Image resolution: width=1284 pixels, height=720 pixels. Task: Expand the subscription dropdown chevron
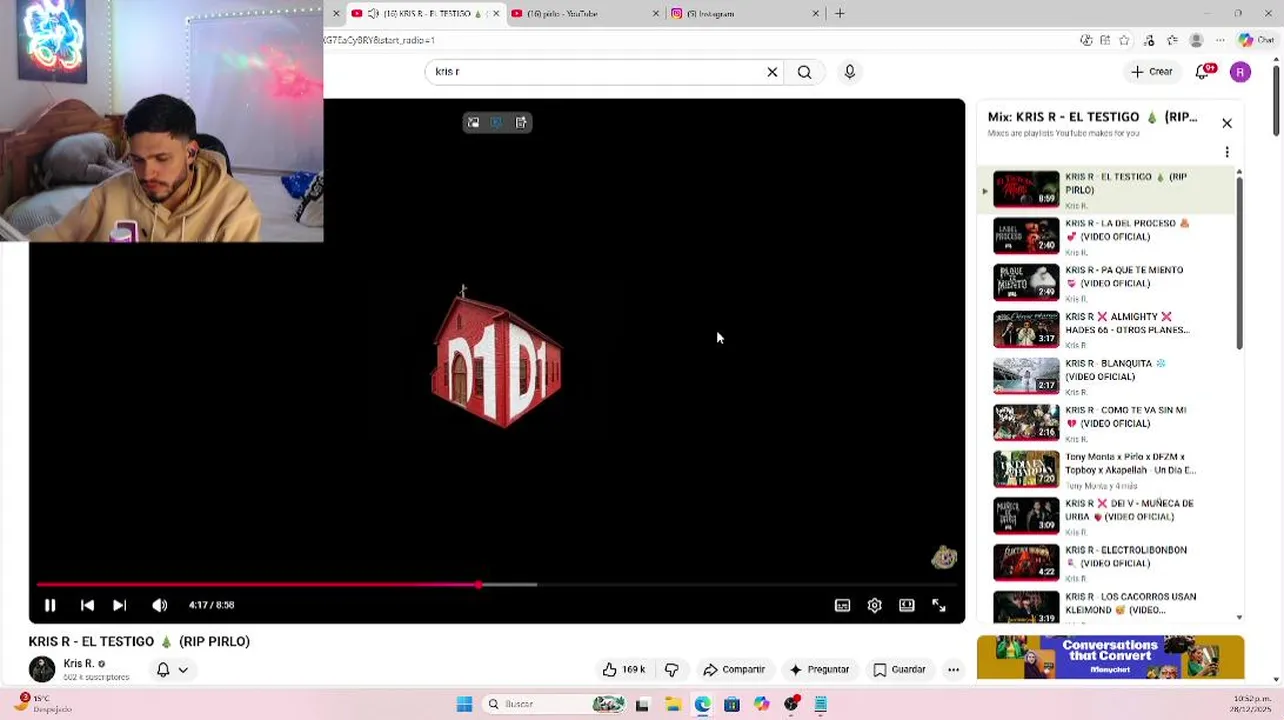click(183, 670)
